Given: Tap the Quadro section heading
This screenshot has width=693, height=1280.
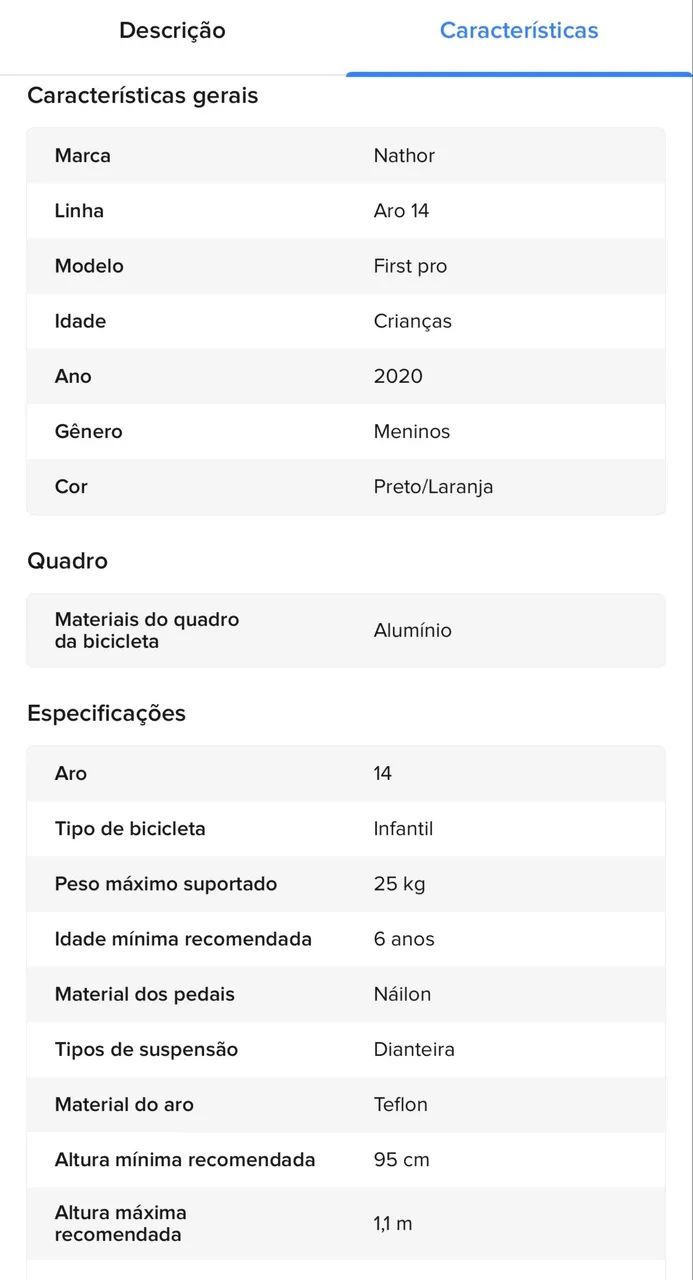Looking at the screenshot, I should click(x=67, y=561).
